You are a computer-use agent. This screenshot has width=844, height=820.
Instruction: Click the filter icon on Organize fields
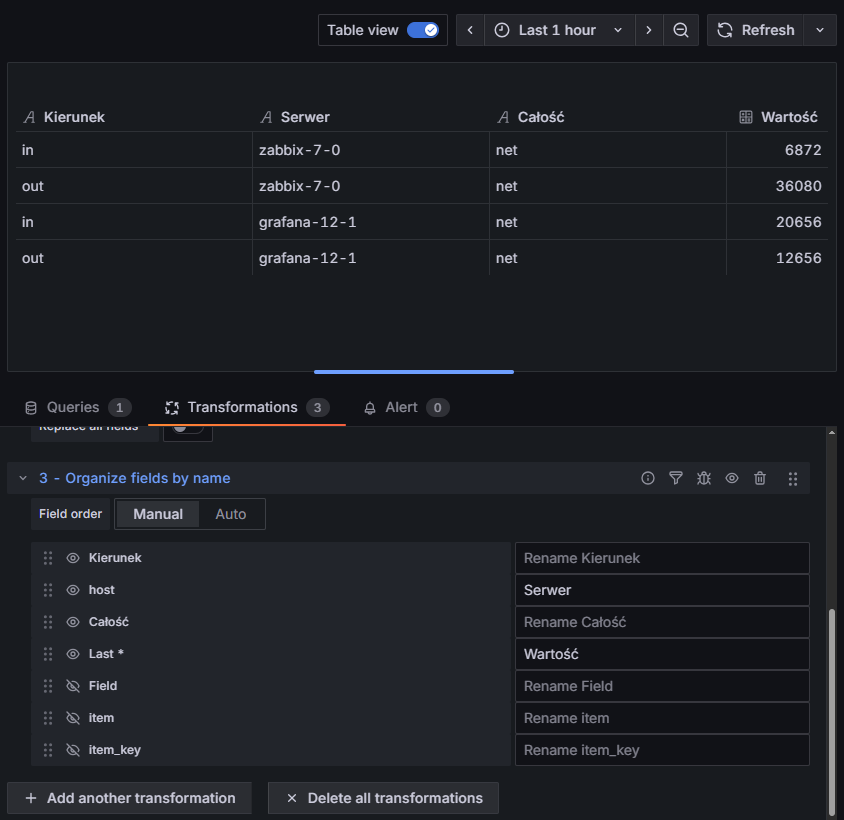click(676, 479)
